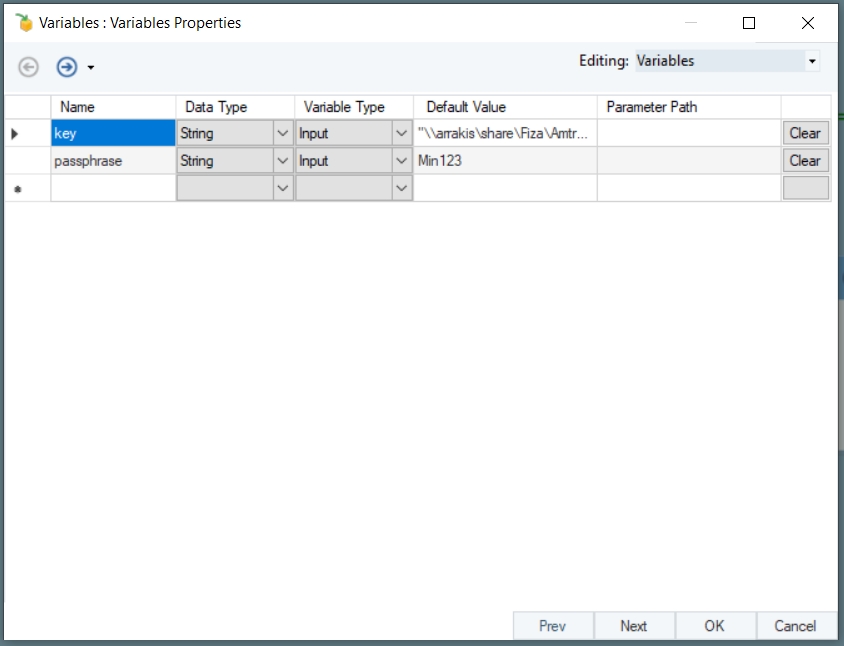Open the small arrow next to forward icon
The width and height of the screenshot is (844, 646).
pos(91,68)
